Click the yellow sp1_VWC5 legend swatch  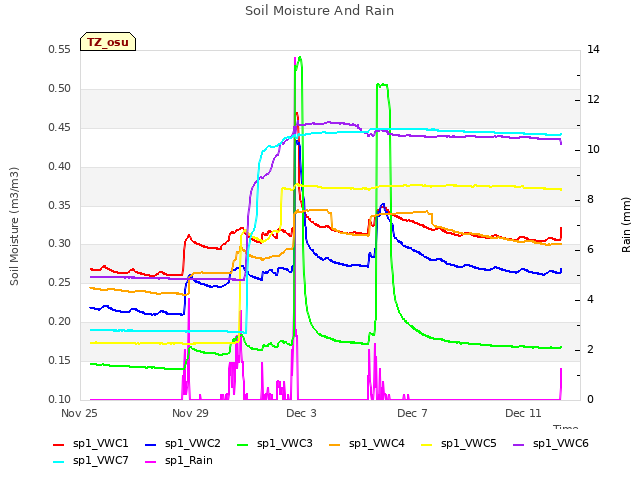(427, 444)
